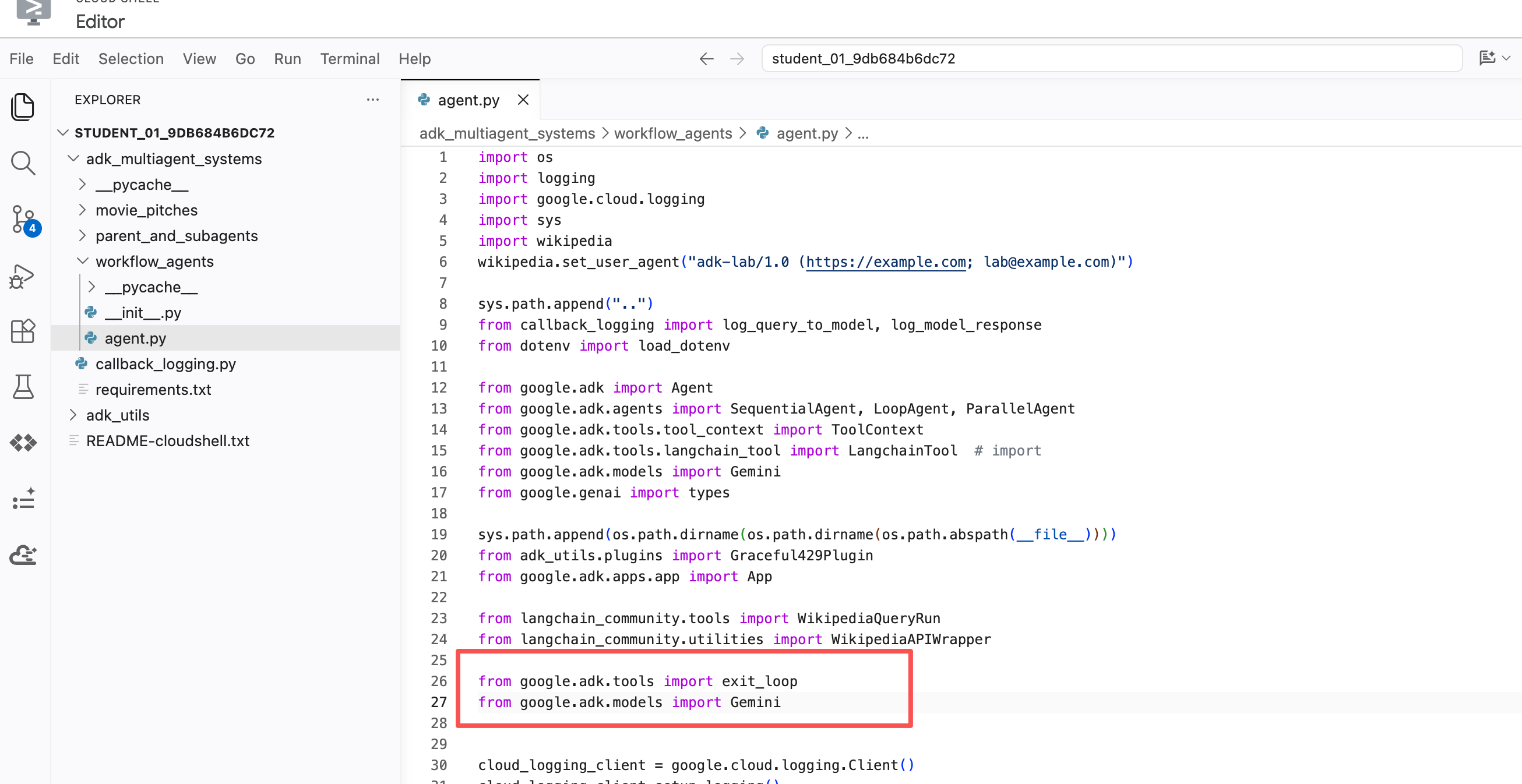The height and width of the screenshot is (784, 1522).
Task: Follow the https://example.com link on line 6
Action: 886,262
